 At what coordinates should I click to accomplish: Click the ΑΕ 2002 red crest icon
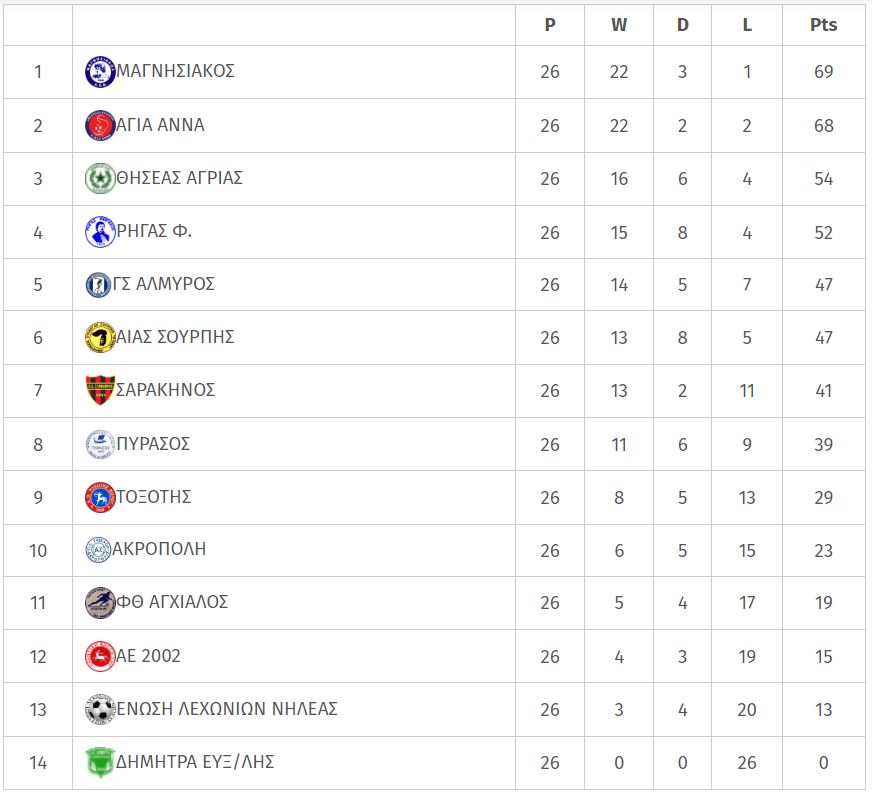click(x=100, y=656)
